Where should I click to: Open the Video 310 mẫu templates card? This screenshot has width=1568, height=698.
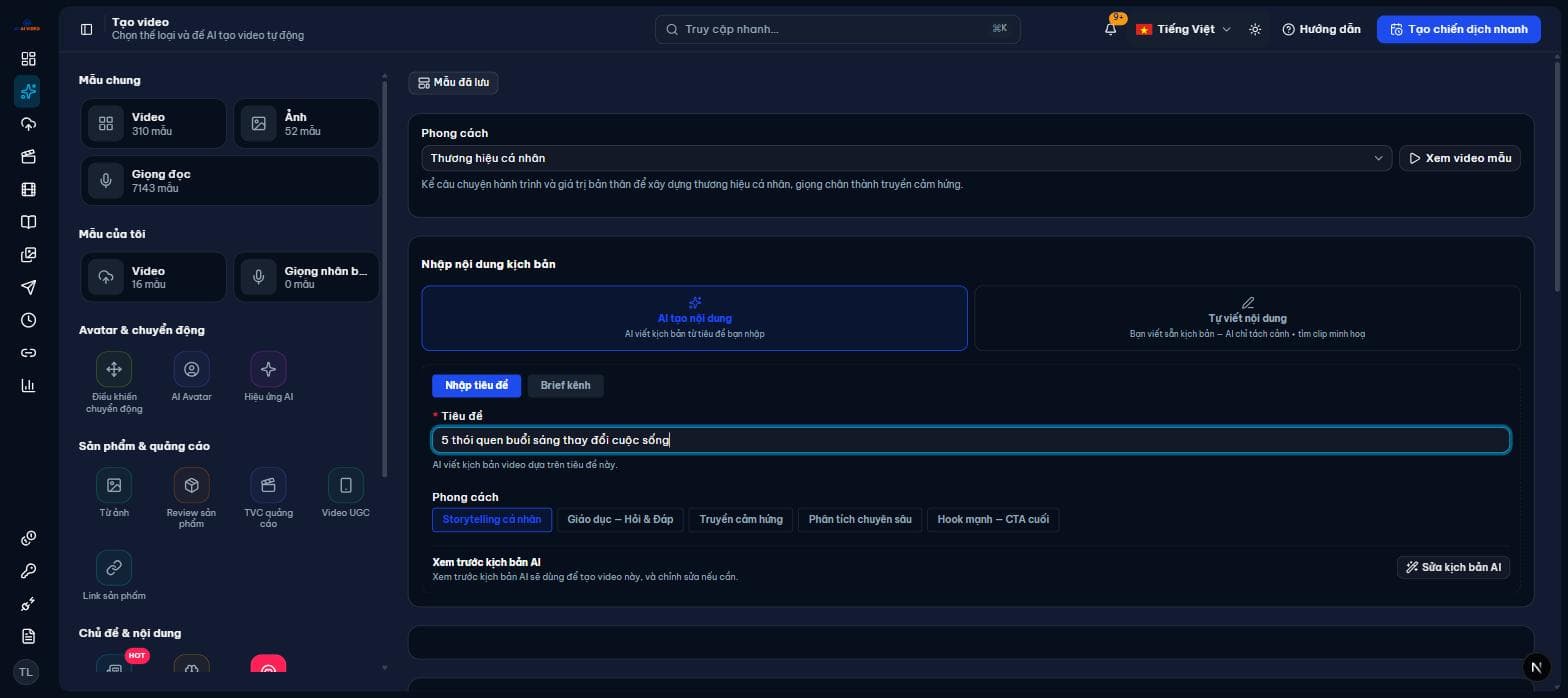[x=153, y=124]
